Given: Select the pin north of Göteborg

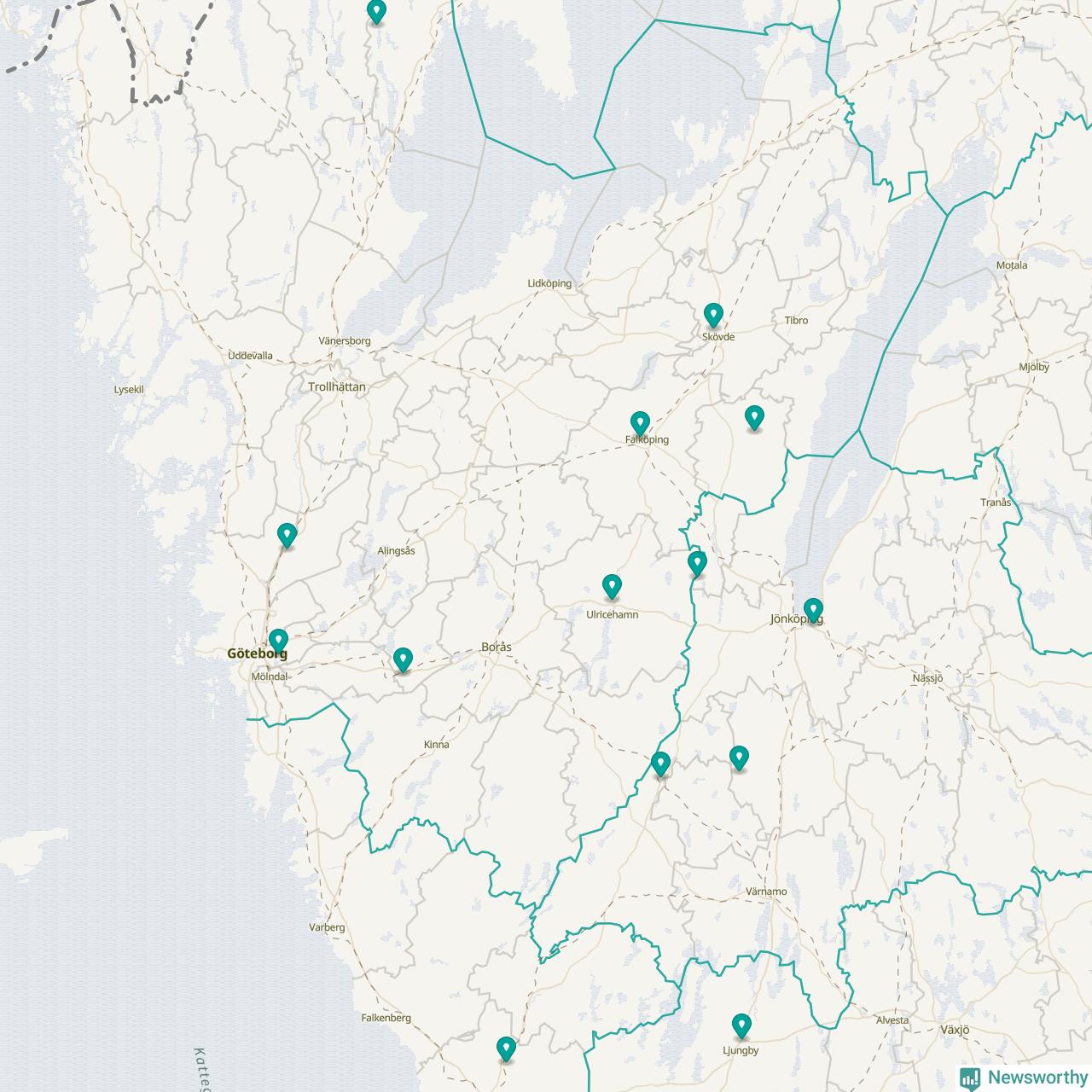Looking at the screenshot, I should tap(288, 536).
